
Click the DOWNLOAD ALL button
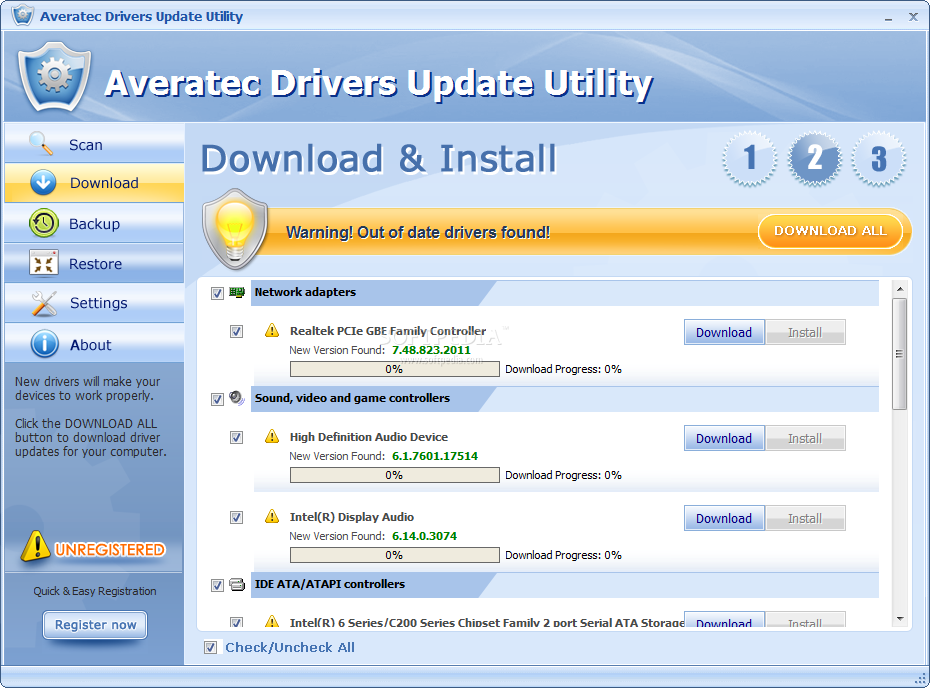(830, 231)
